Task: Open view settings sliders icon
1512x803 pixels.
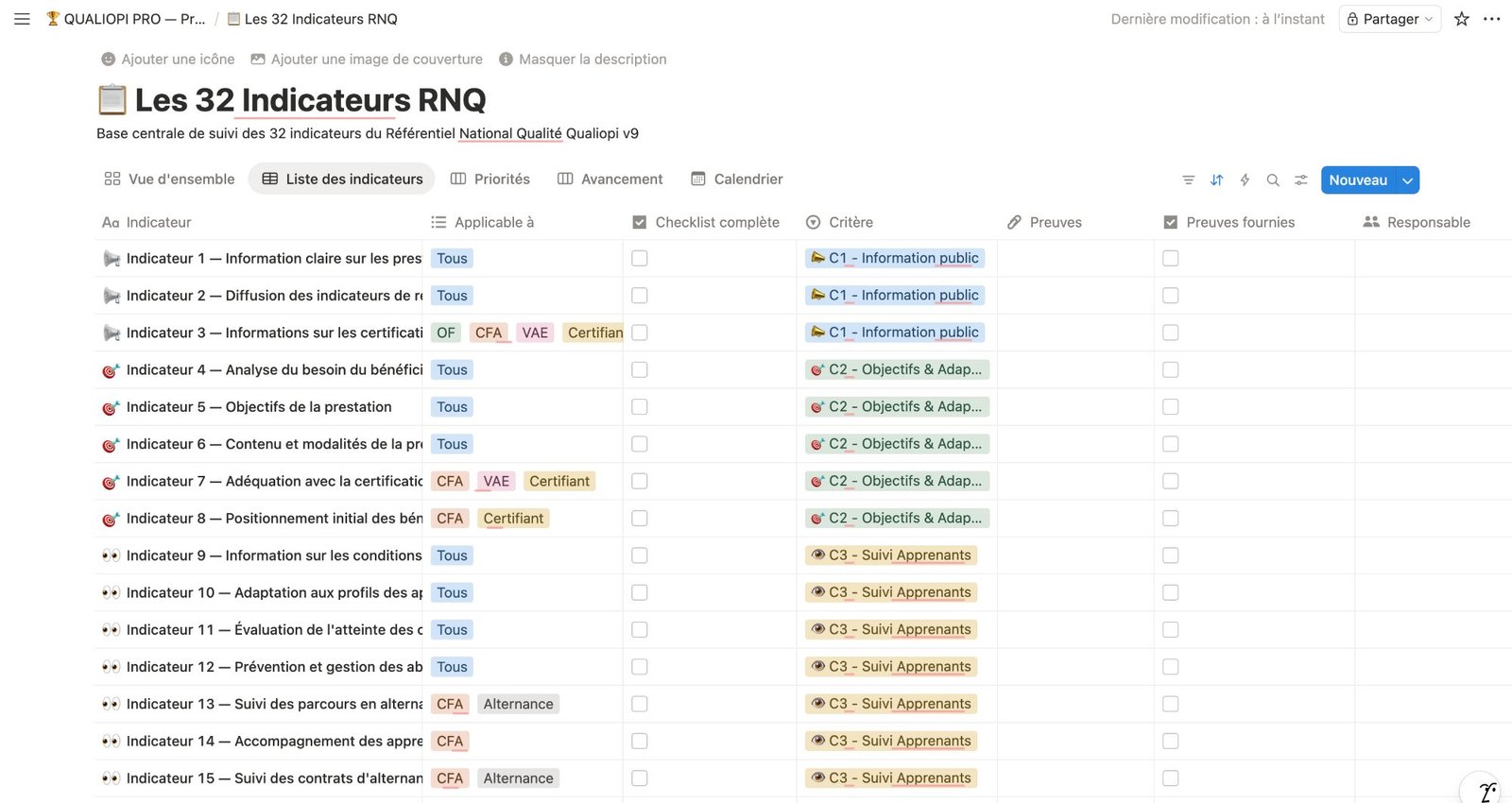Action: [x=1301, y=180]
